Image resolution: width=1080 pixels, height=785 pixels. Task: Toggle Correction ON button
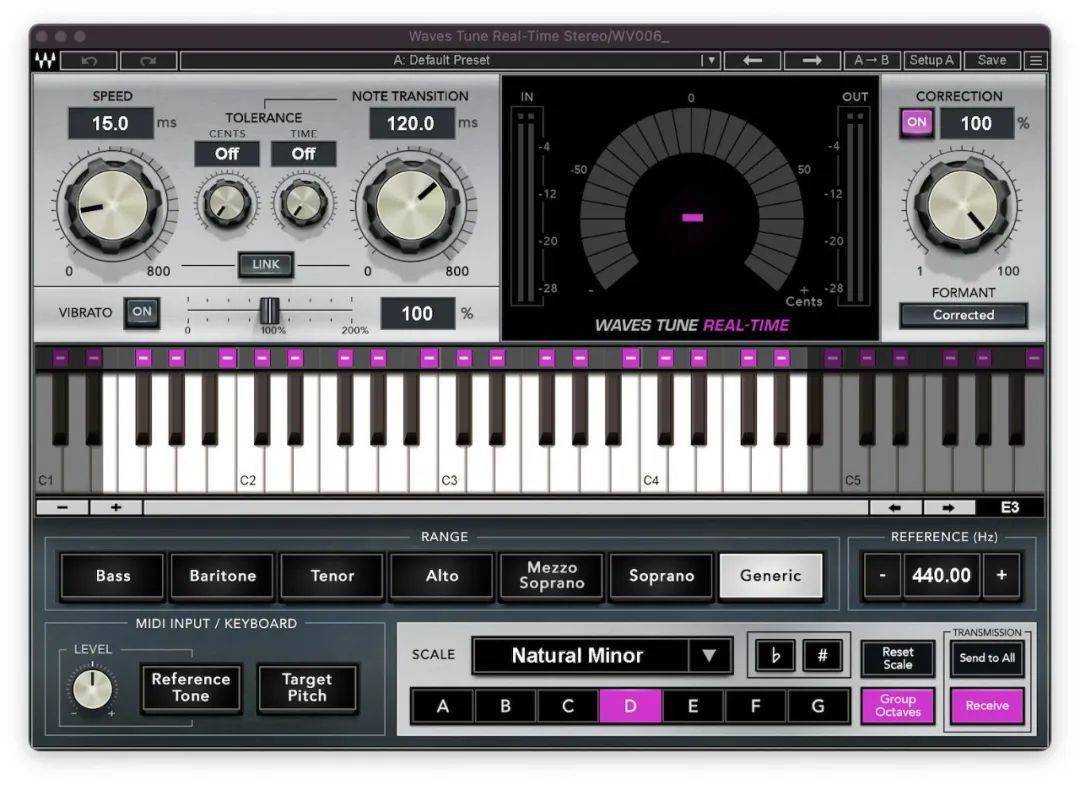(x=916, y=123)
